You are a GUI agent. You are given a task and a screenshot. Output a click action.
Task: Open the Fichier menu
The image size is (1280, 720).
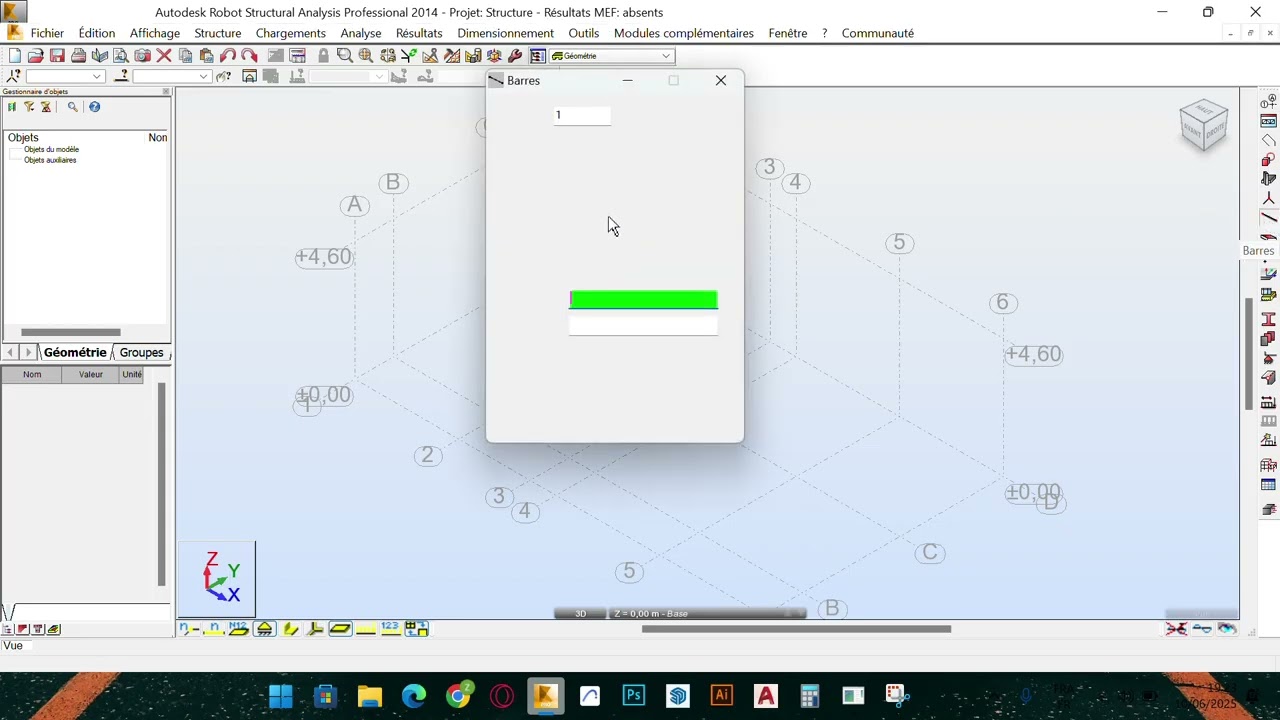click(x=47, y=33)
